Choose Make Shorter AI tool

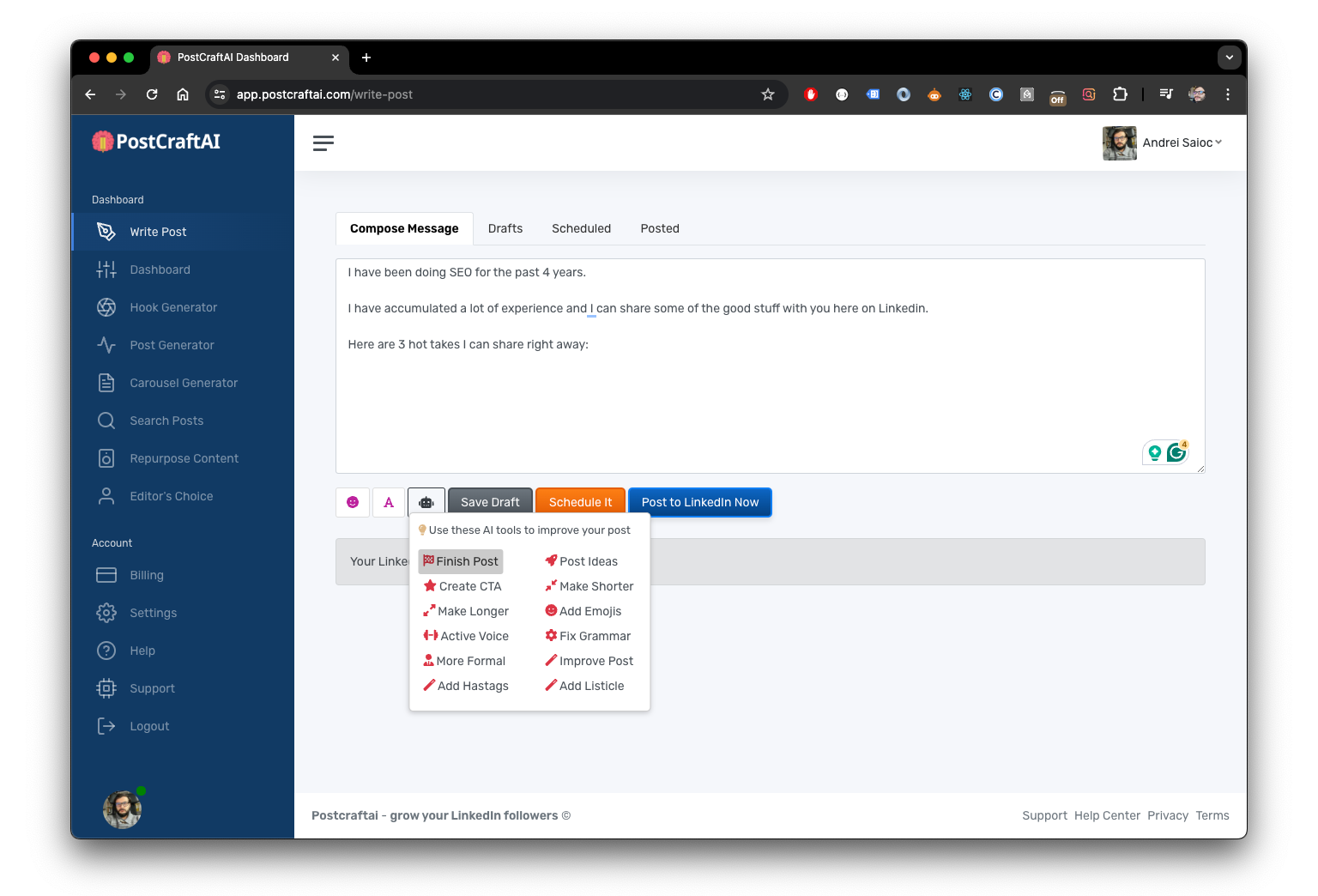pyautogui.click(x=589, y=586)
